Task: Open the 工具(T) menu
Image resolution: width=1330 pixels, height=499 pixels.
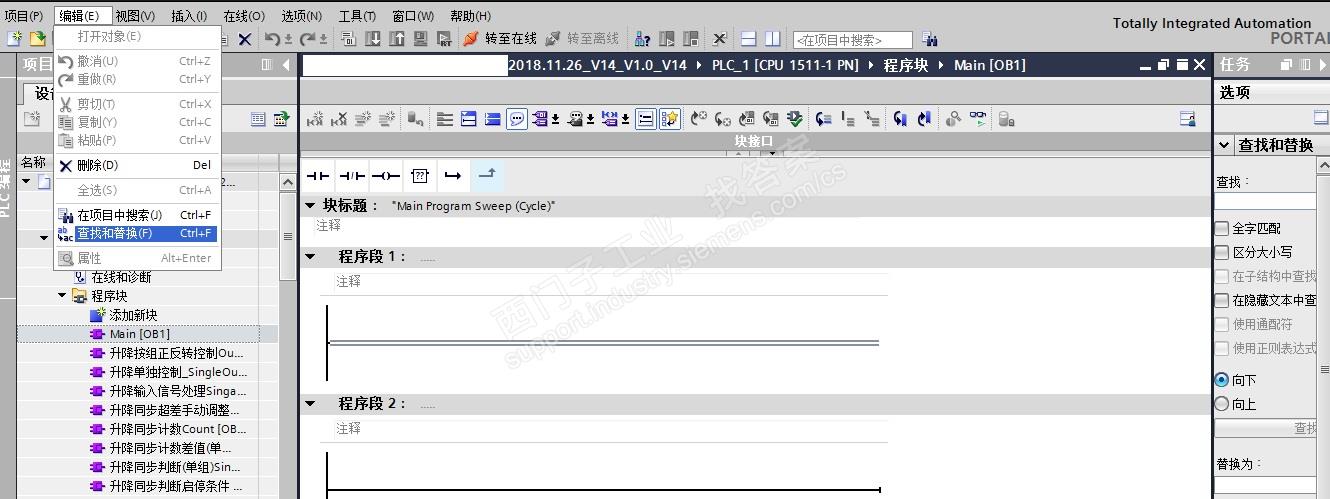Action: click(x=357, y=16)
